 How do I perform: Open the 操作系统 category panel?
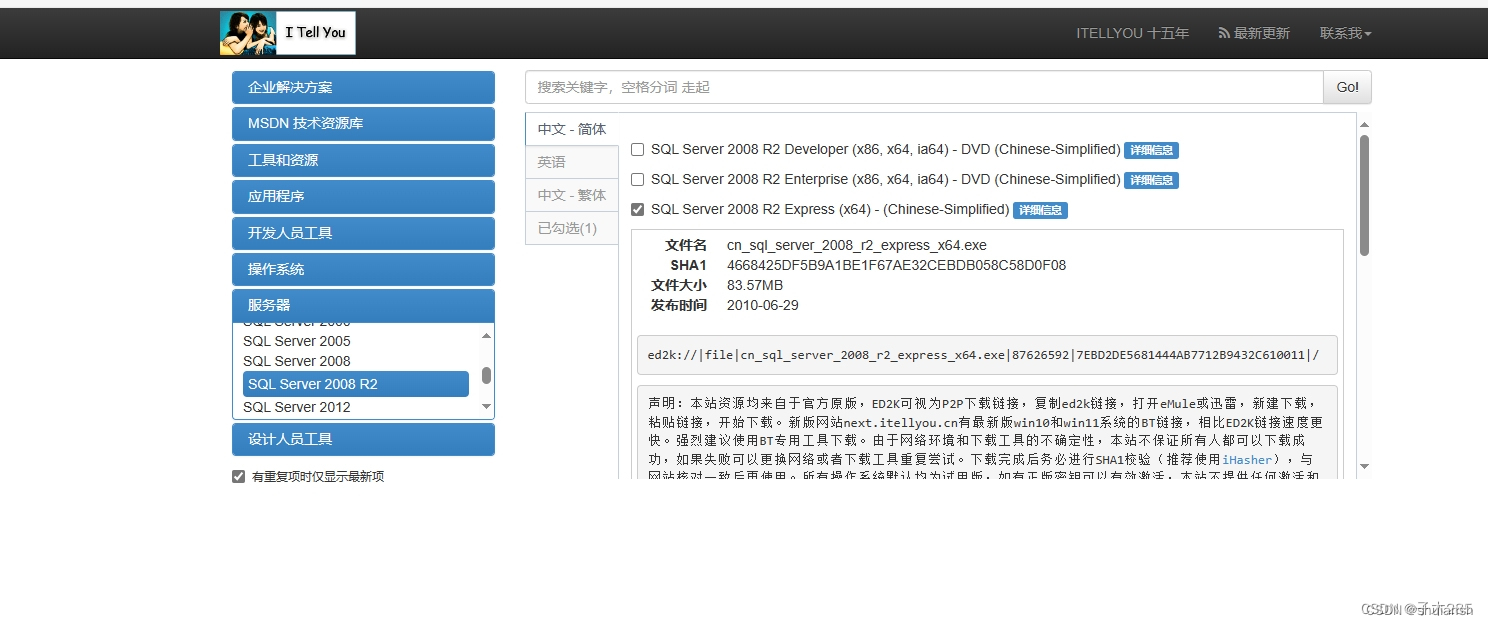coord(363,269)
